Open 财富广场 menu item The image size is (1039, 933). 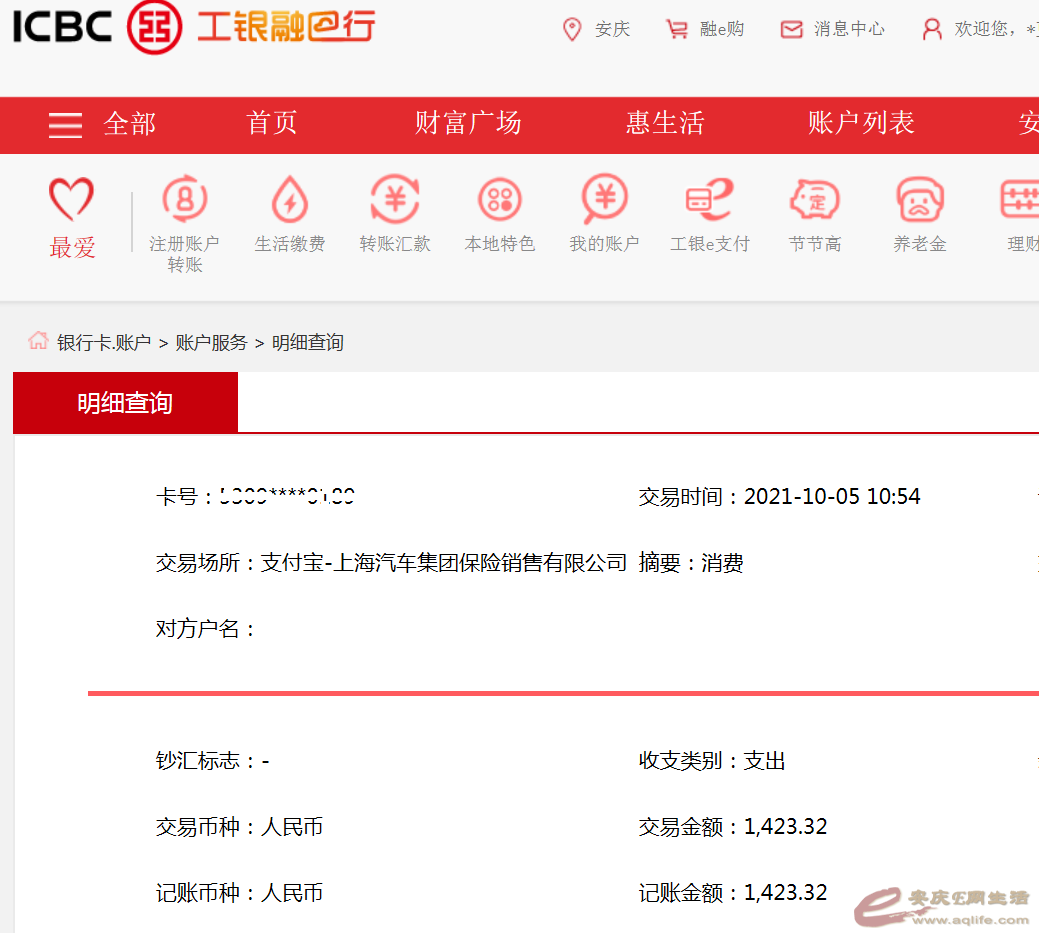468,123
